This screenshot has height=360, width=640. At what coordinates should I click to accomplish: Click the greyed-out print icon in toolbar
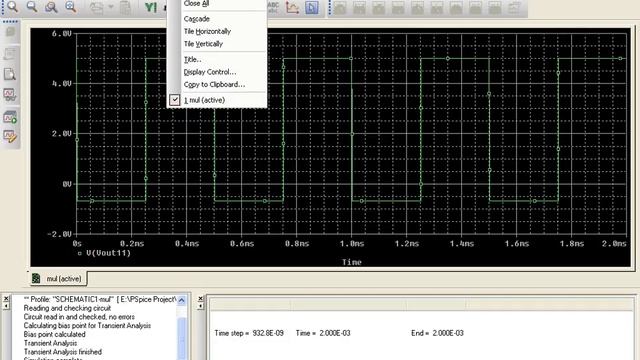click(96, 7)
